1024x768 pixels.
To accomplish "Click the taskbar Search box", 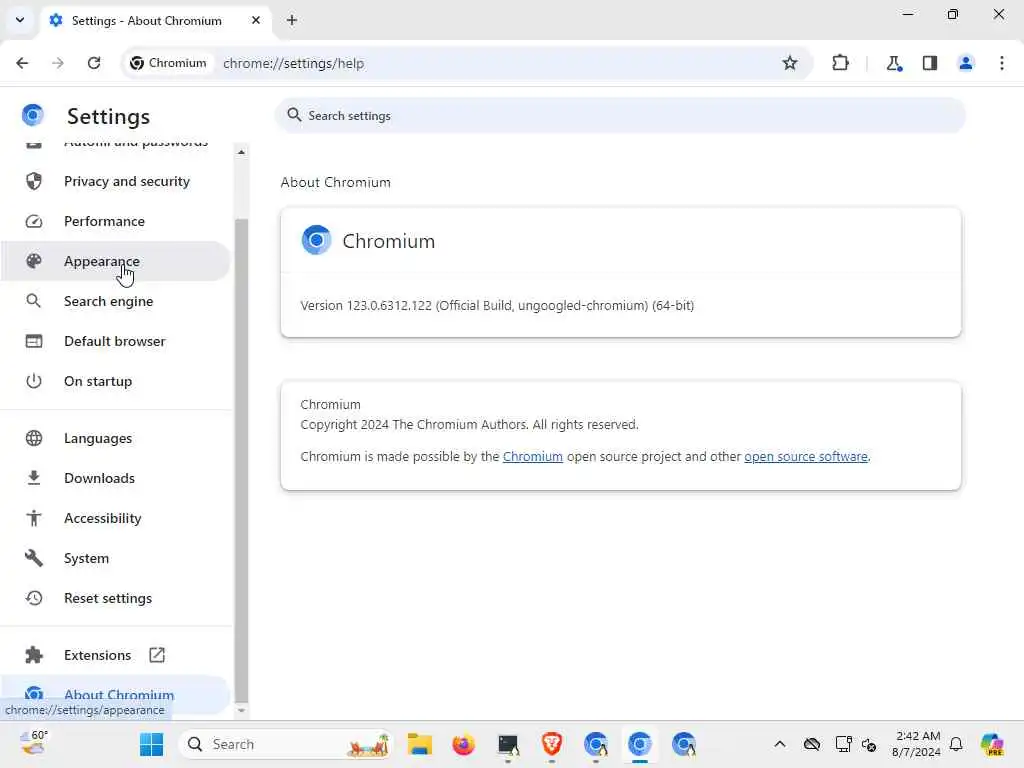I will click(x=286, y=744).
